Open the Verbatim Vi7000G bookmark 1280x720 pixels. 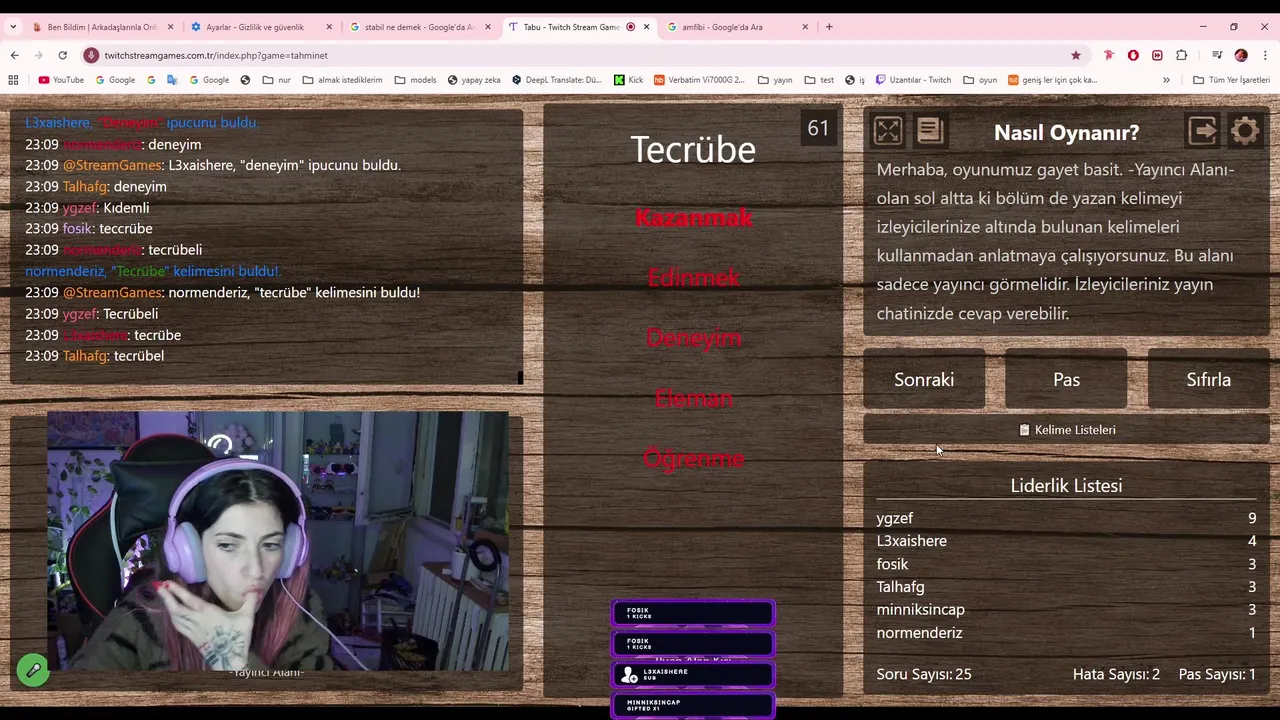(x=699, y=80)
